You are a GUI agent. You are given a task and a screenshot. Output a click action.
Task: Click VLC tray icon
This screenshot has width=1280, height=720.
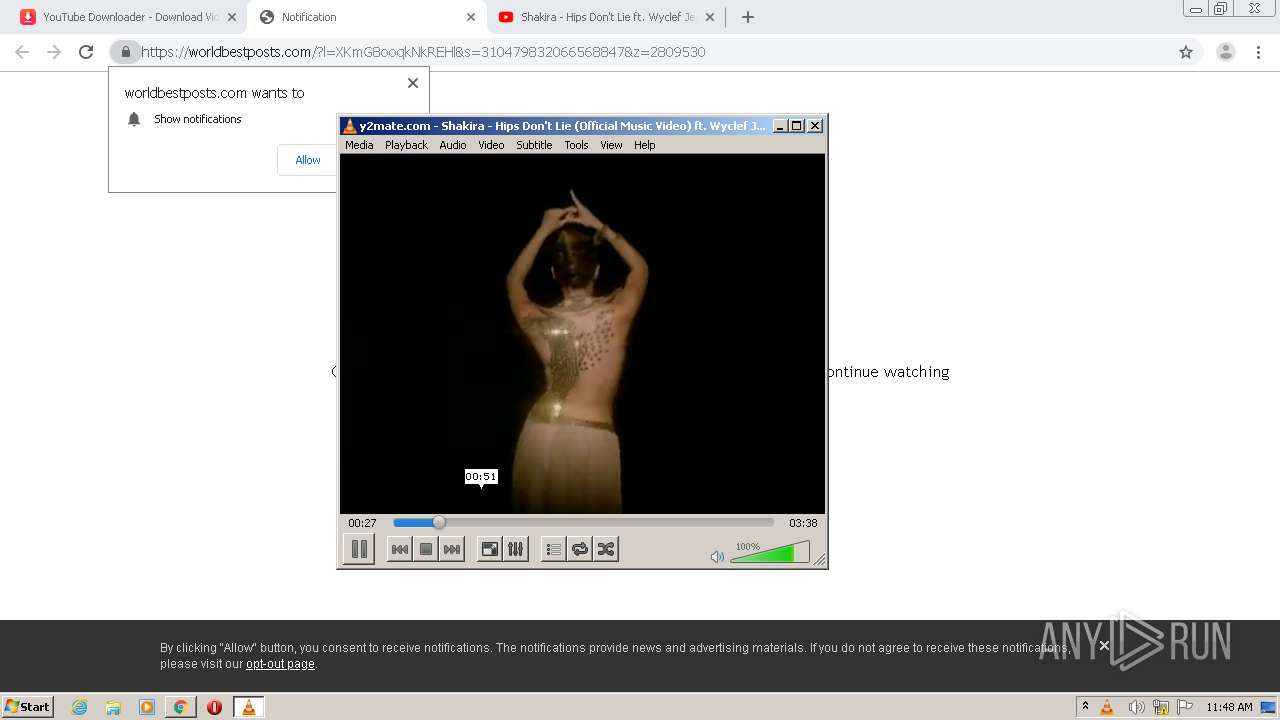1107,707
